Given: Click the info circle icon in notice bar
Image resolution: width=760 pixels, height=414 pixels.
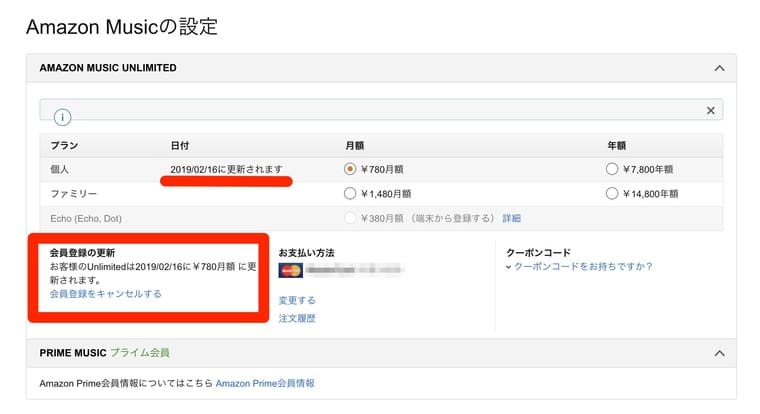Looking at the screenshot, I should [x=63, y=117].
